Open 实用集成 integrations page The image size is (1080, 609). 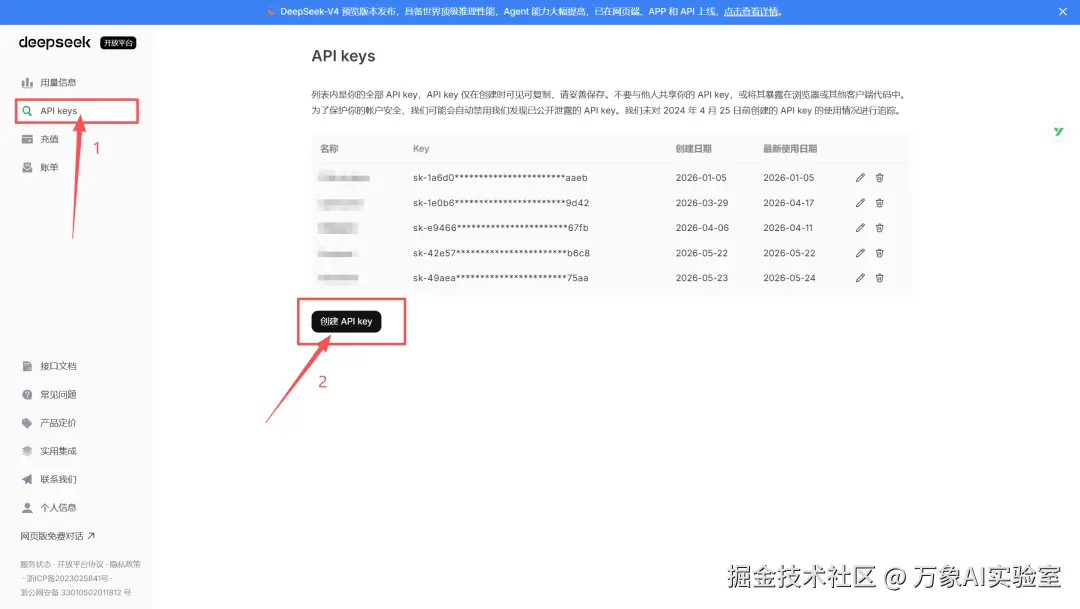point(58,451)
